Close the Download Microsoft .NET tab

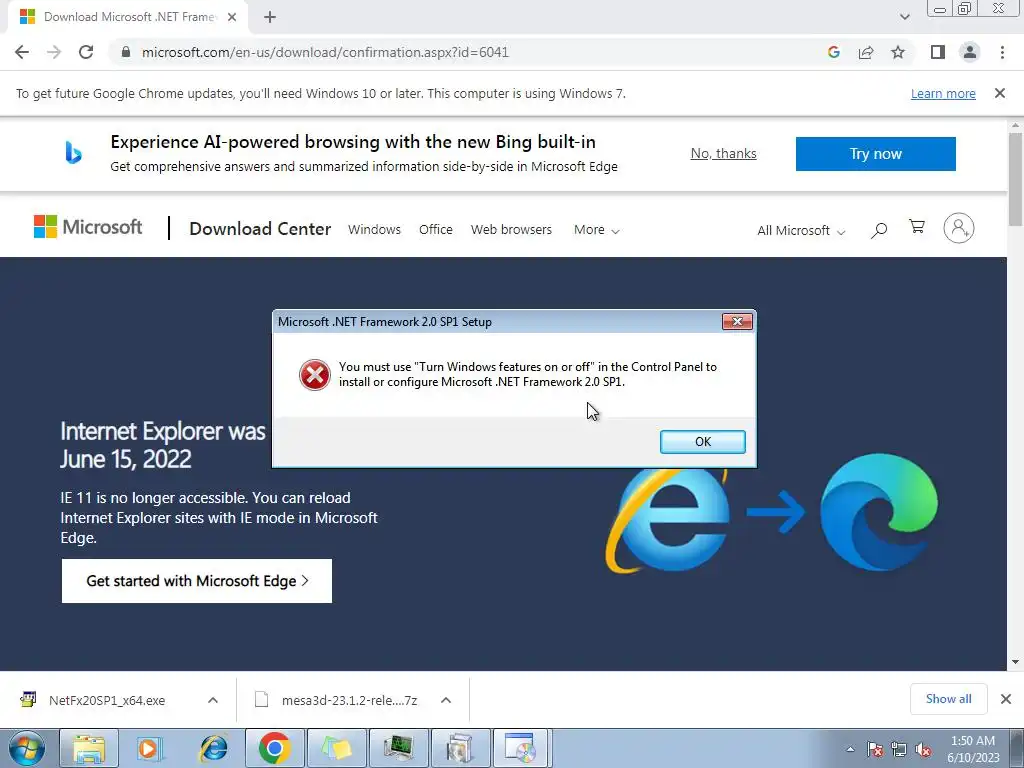(232, 18)
